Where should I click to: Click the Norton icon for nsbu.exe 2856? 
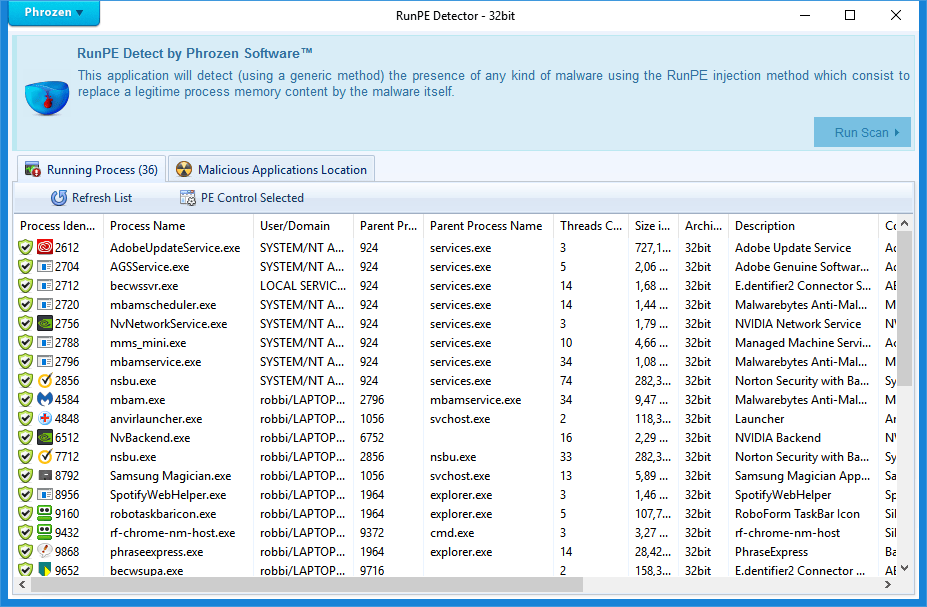pos(44,381)
